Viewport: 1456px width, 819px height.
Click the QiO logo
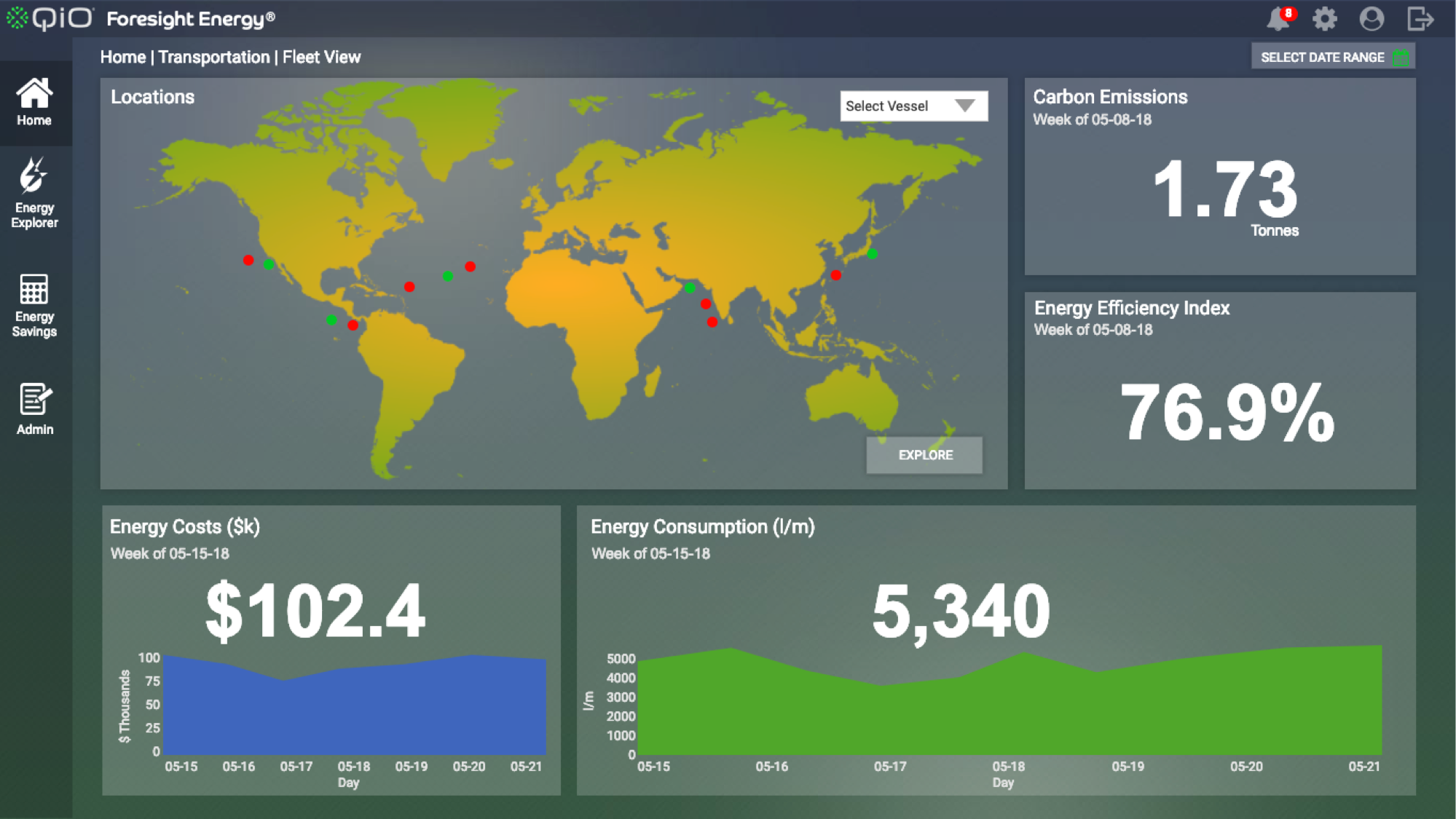(50, 18)
